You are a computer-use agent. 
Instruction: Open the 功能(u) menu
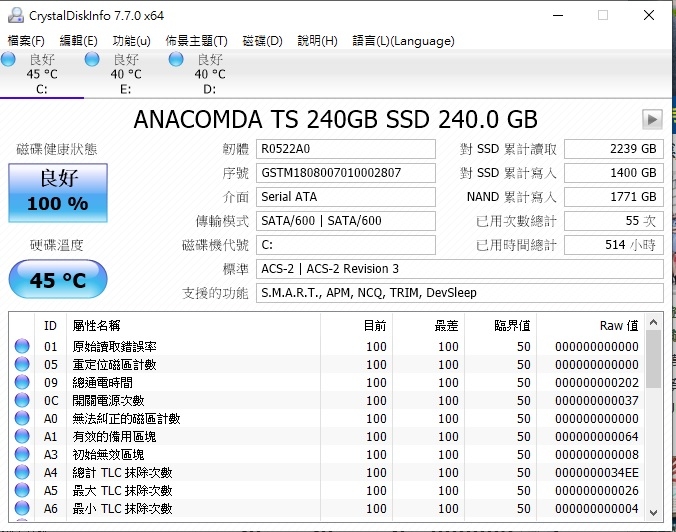[x=131, y=41]
